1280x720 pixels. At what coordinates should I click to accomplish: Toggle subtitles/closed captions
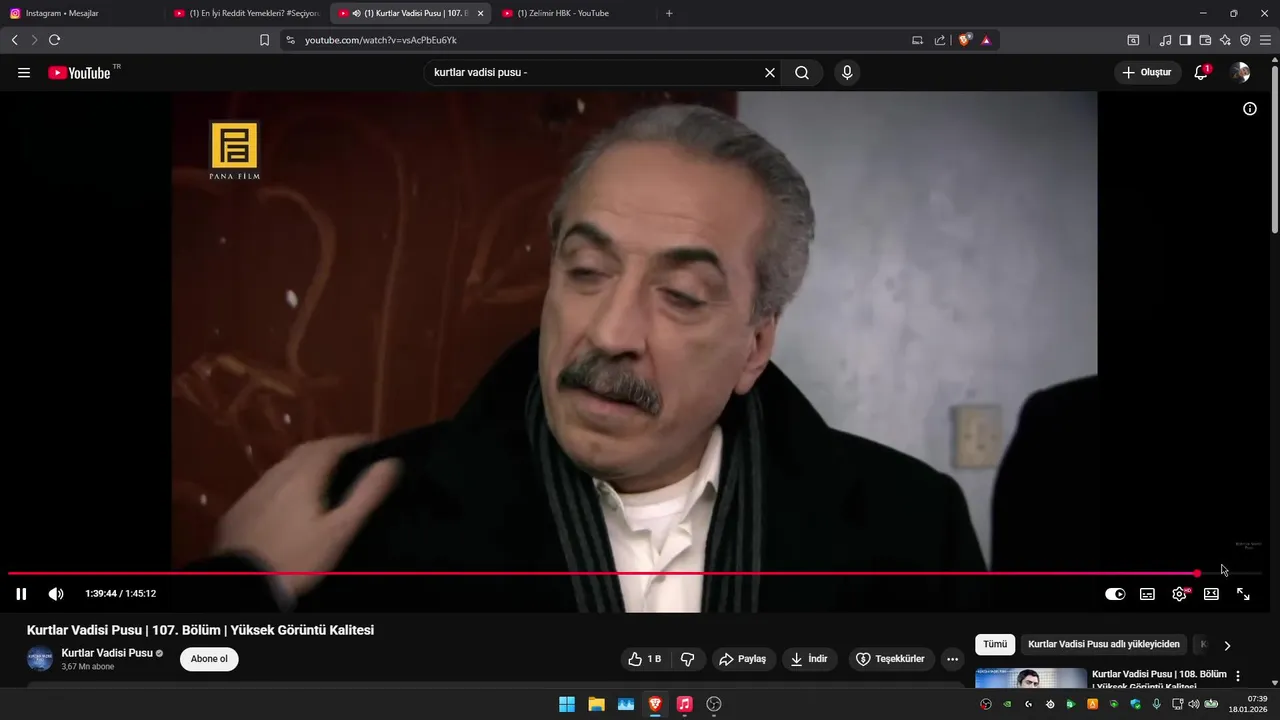pos(1147,594)
